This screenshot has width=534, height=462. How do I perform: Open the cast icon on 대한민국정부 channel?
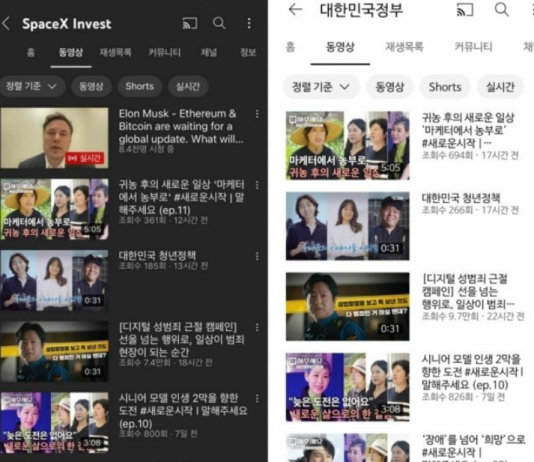tap(465, 10)
